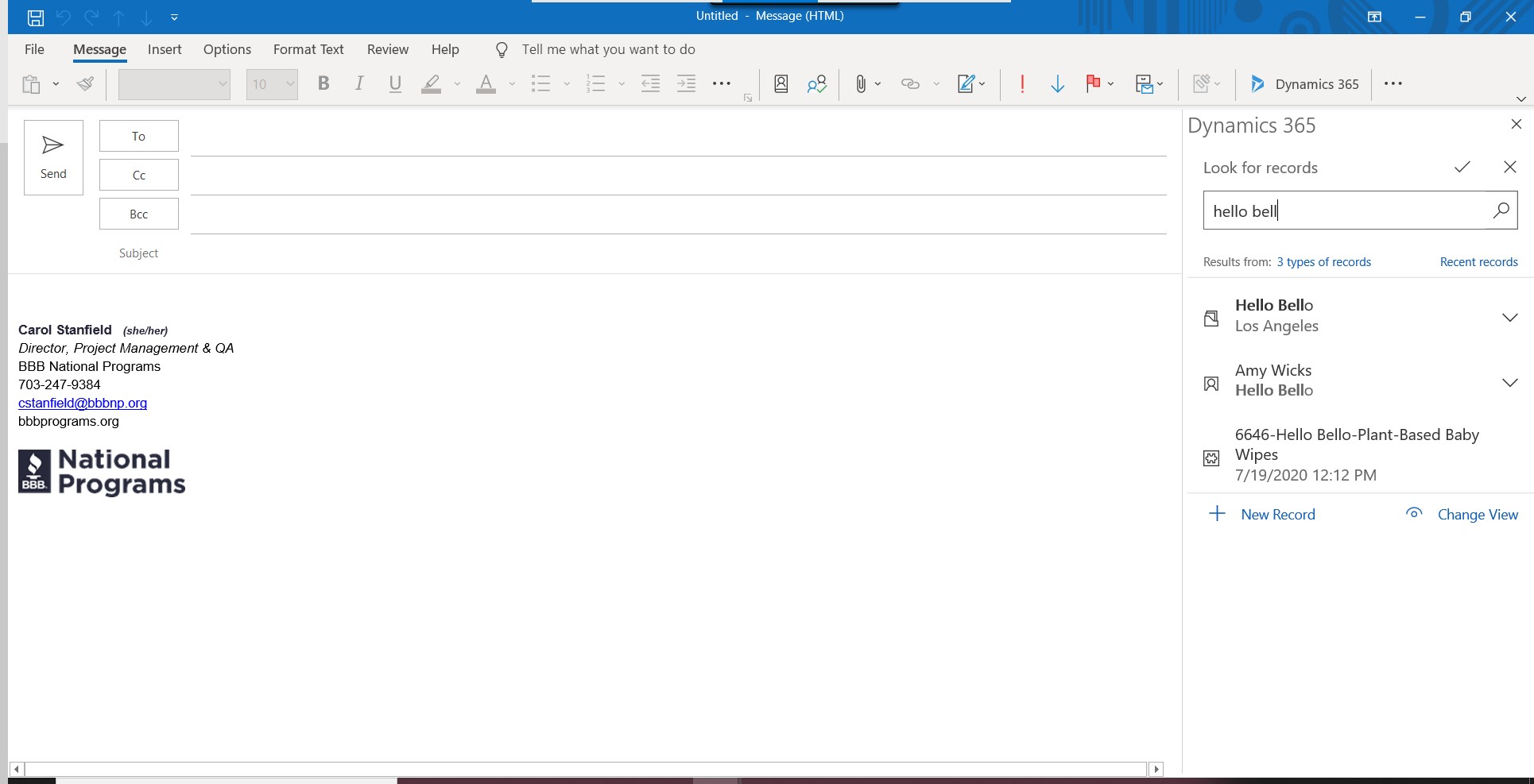
Task: Click the Assign Policy icon
Action: coord(1145,83)
